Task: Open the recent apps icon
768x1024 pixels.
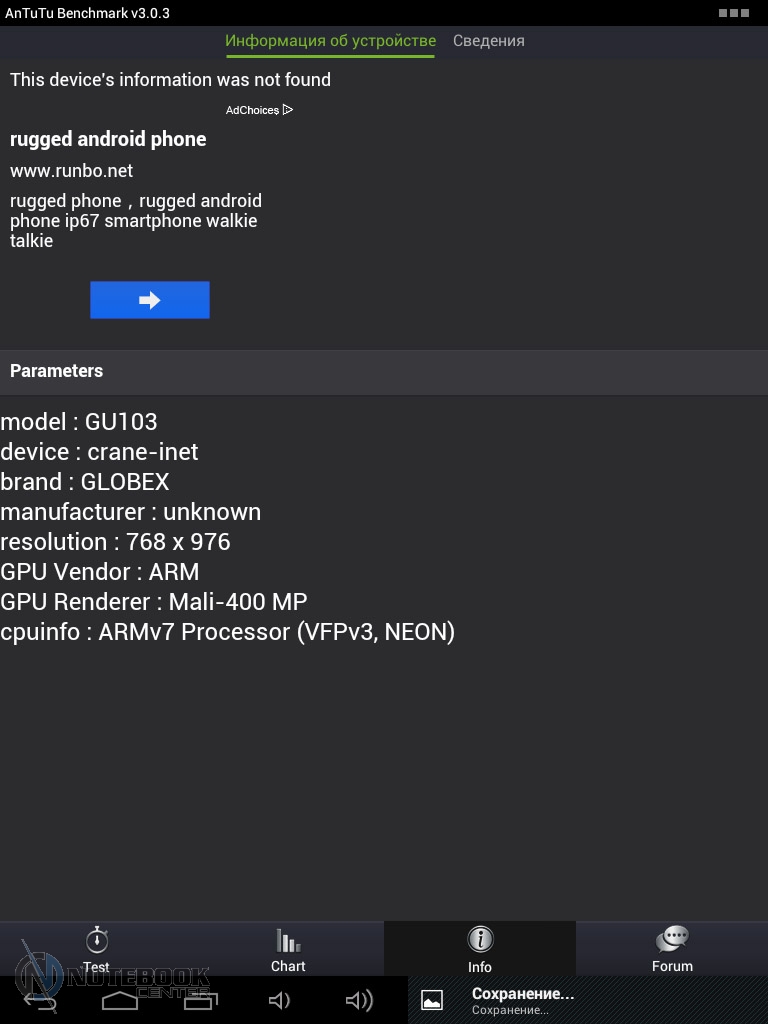Action: click(200, 1000)
